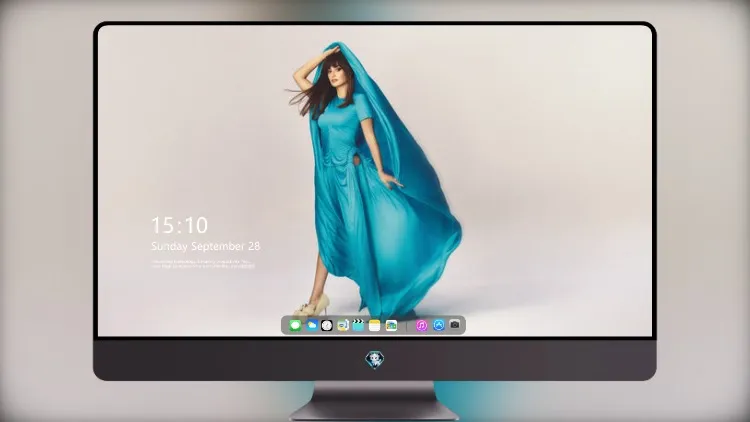Open the blue App Store icon in dock
The height and width of the screenshot is (422, 750).
439,325
